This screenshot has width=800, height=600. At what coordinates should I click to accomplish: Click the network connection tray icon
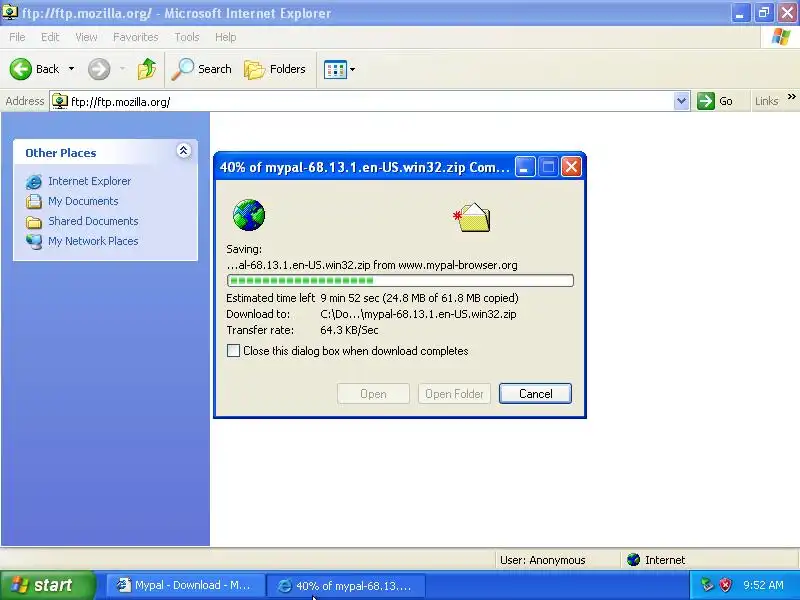(x=707, y=585)
